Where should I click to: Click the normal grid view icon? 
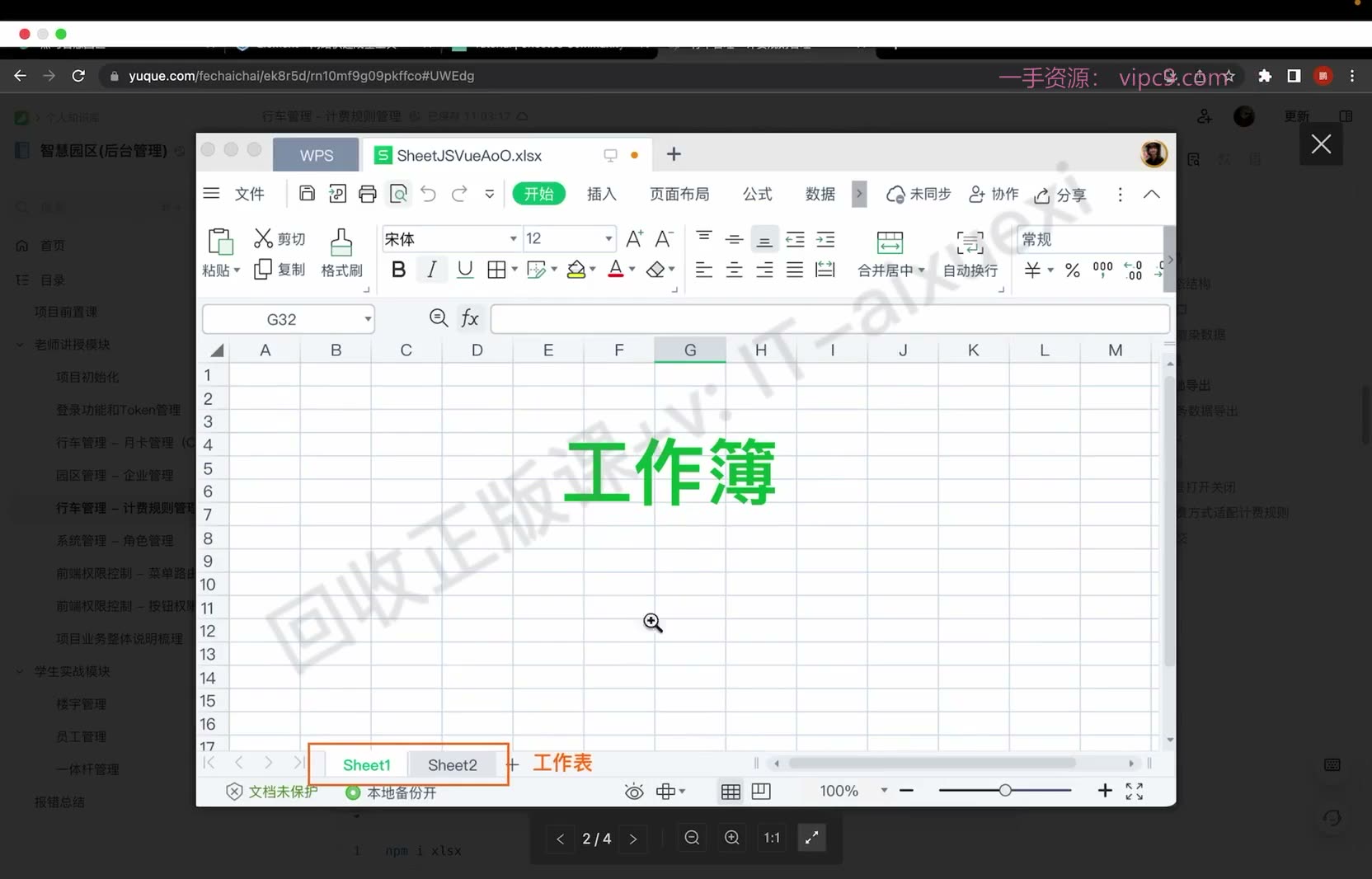[731, 792]
